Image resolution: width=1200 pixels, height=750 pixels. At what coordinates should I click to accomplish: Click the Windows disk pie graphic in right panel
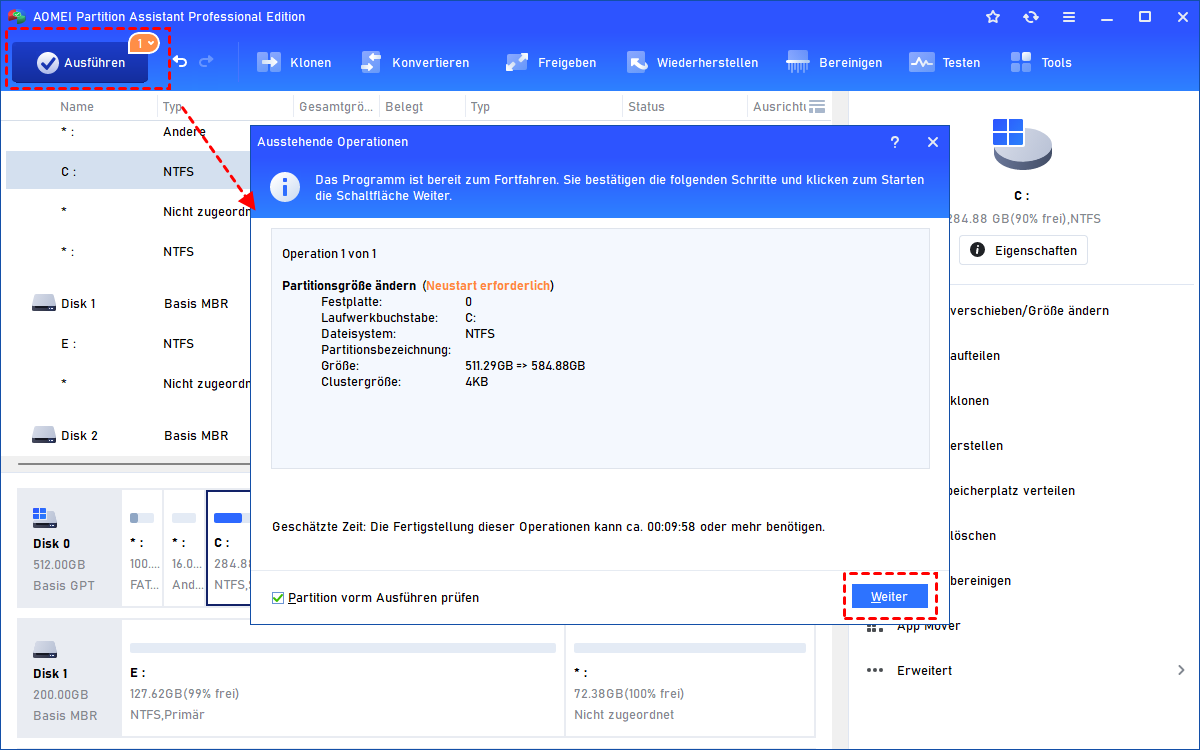click(x=1022, y=143)
